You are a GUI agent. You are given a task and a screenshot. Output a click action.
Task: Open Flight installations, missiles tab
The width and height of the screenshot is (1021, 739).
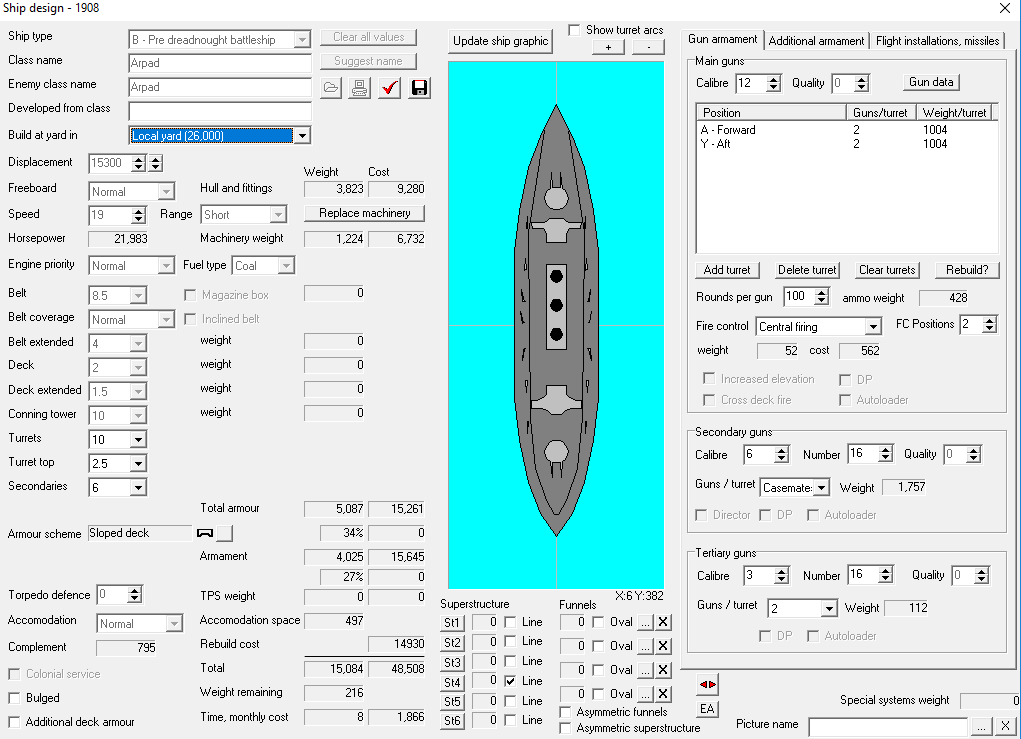(x=937, y=40)
